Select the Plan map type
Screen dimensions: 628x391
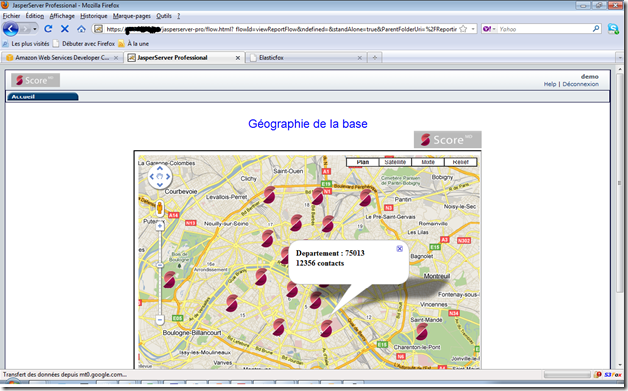(362, 162)
